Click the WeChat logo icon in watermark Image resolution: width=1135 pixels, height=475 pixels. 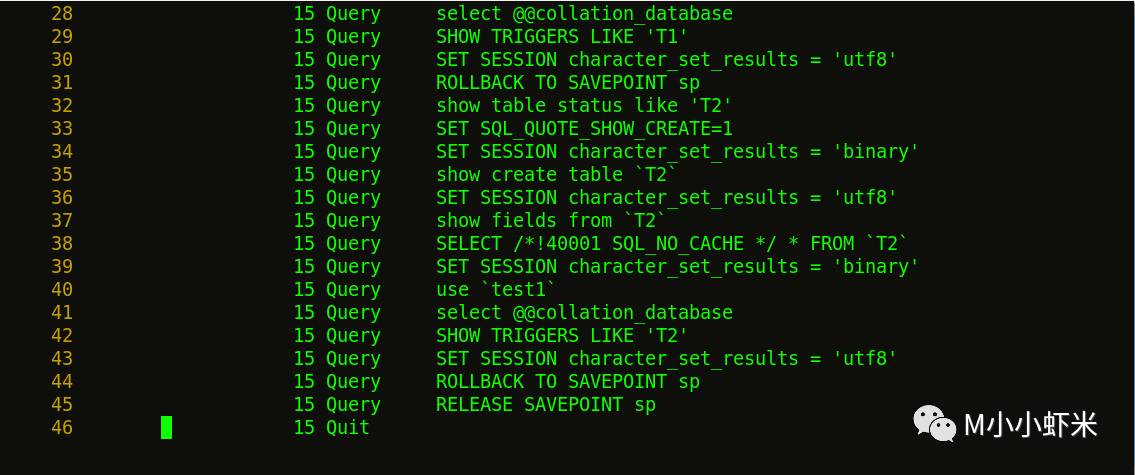coord(934,424)
